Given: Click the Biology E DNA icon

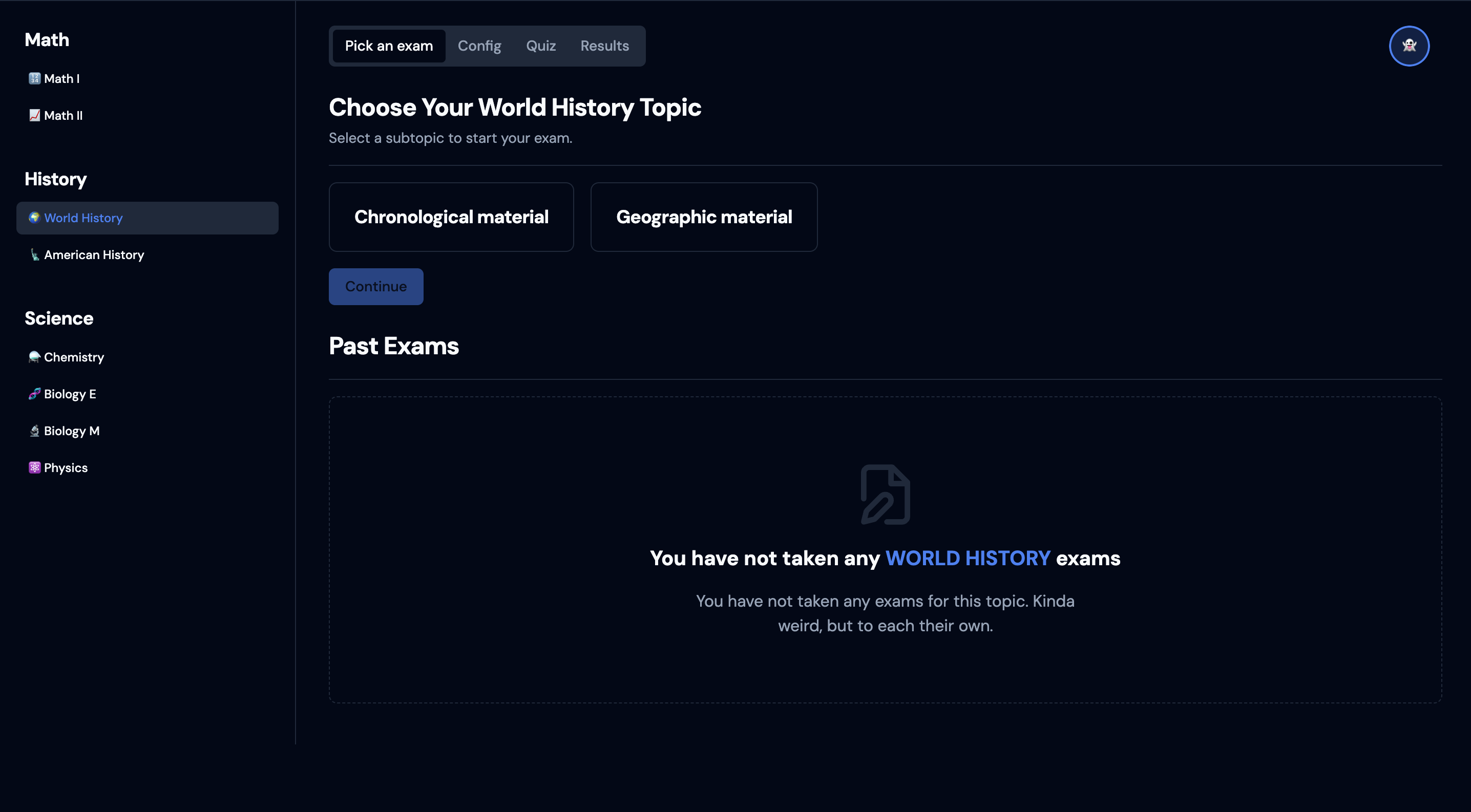Looking at the screenshot, I should tap(34, 394).
